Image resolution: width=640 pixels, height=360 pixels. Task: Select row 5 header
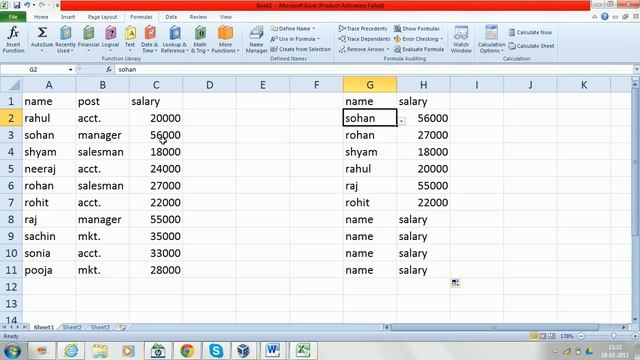tap(11, 169)
